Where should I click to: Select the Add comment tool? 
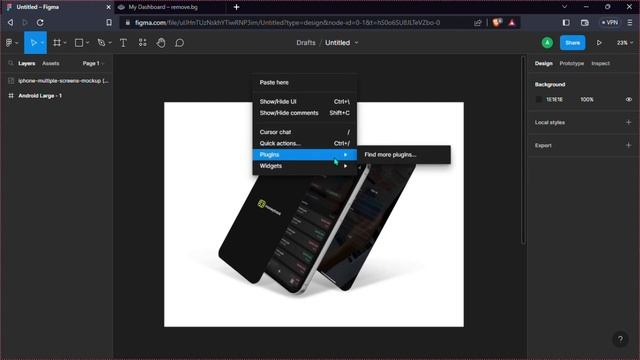[180, 42]
